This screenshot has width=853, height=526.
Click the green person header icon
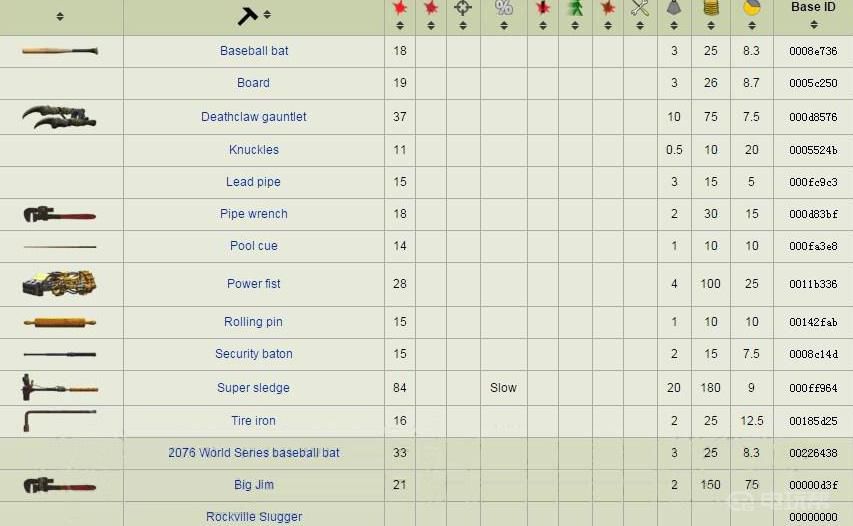pyautogui.click(x=575, y=8)
